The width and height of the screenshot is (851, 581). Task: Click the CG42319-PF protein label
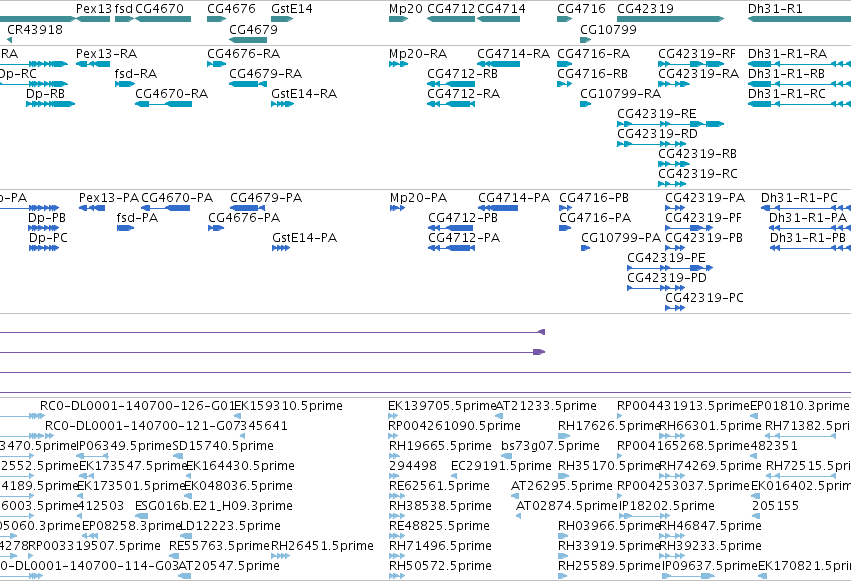pos(704,218)
